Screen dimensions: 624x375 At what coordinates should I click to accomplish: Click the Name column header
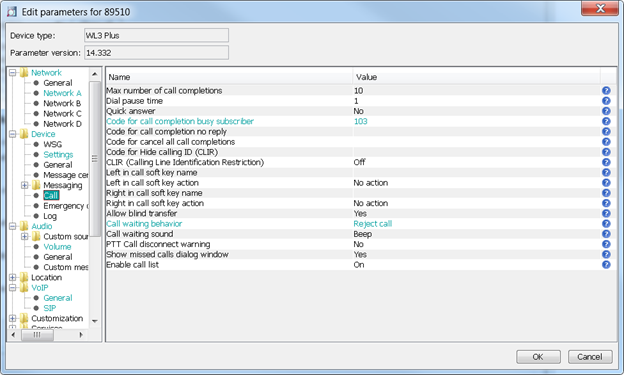pyautogui.click(x=229, y=77)
